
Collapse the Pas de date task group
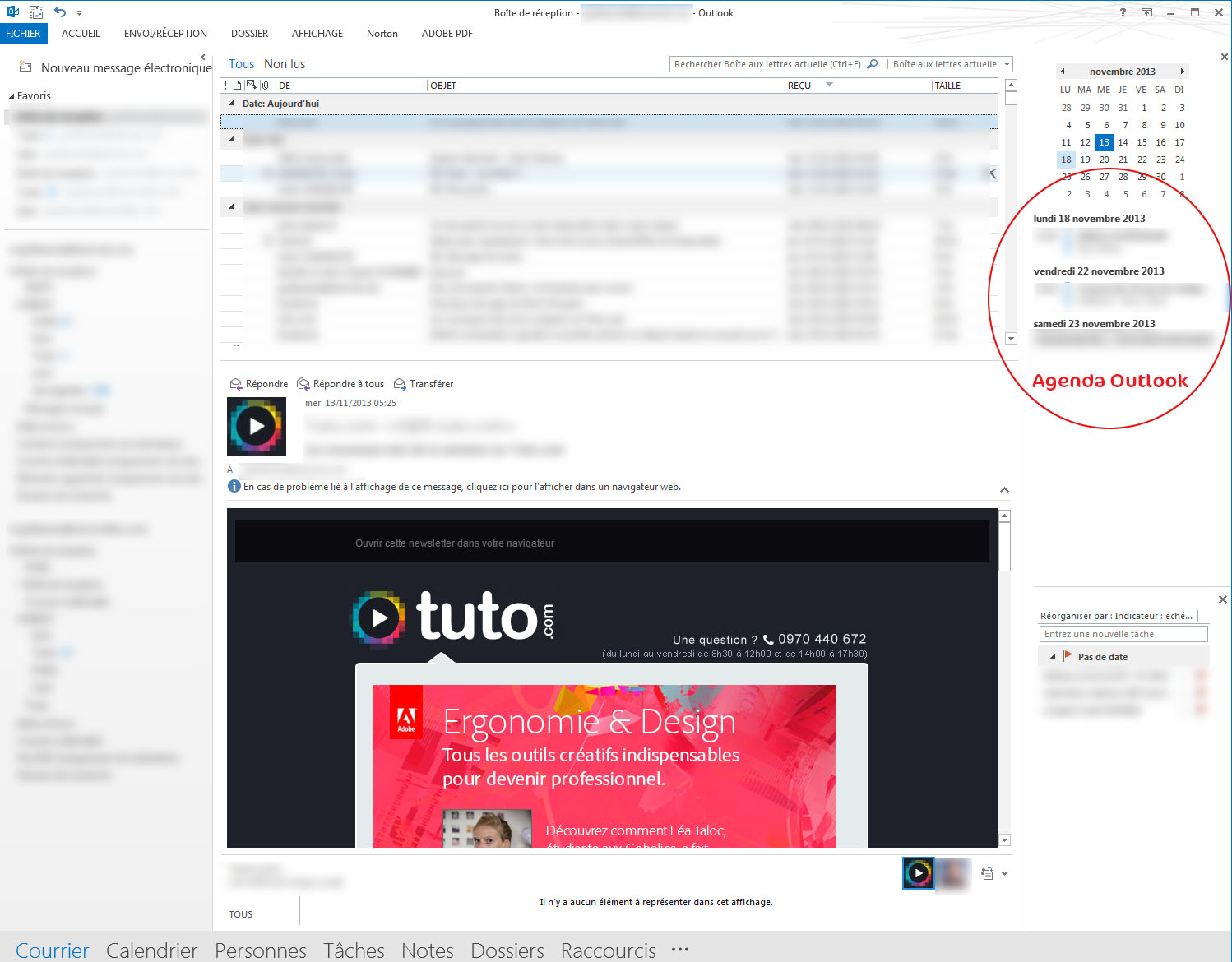[1053, 657]
